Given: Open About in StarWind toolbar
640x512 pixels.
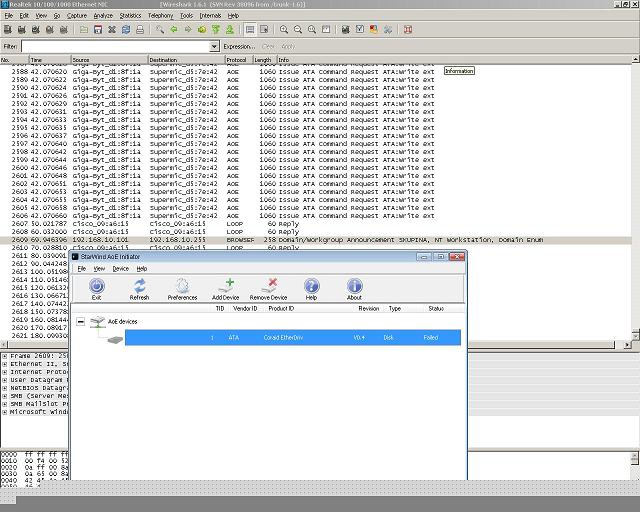Looking at the screenshot, I should click(x=354, y=289).
